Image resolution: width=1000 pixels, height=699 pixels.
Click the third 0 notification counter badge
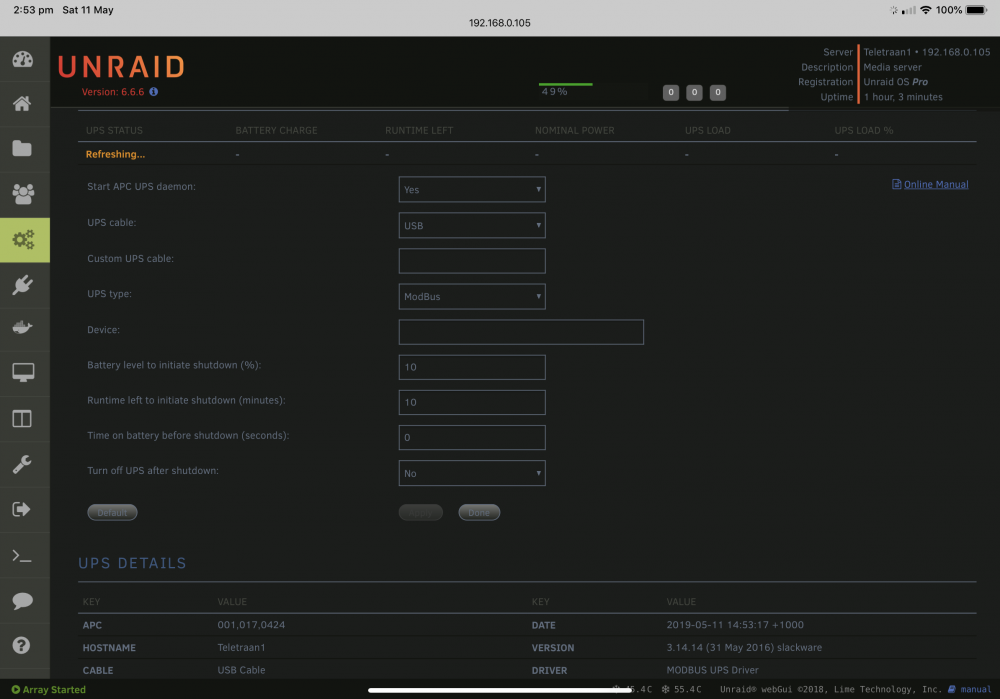tap(718, 92)
